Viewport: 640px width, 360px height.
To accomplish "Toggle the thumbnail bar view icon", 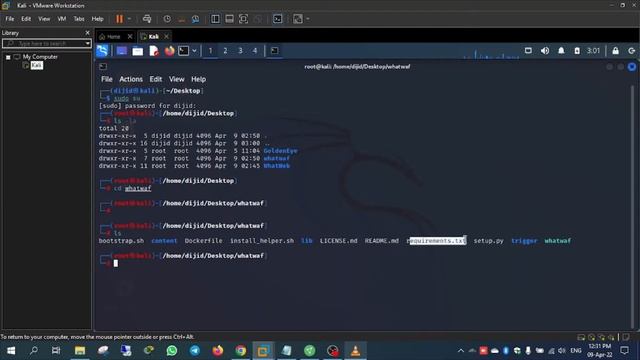I will coord(229,19).
